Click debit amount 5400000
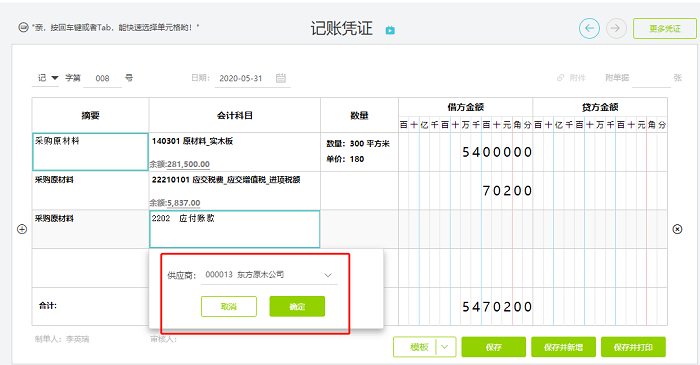The width and height of the screenshot is (700, 365). click(x=497, y=152)
